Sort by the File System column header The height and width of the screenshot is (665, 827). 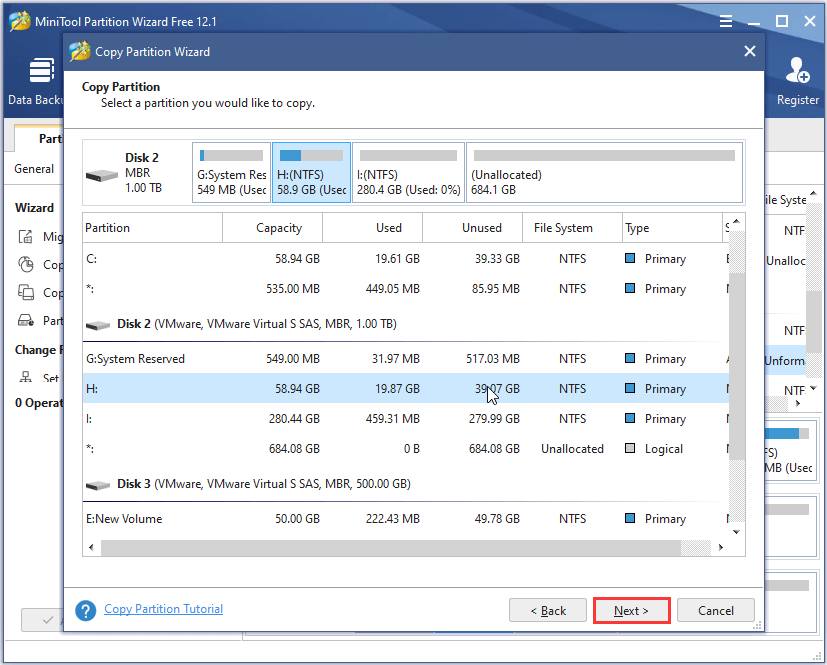click(572, 228)
